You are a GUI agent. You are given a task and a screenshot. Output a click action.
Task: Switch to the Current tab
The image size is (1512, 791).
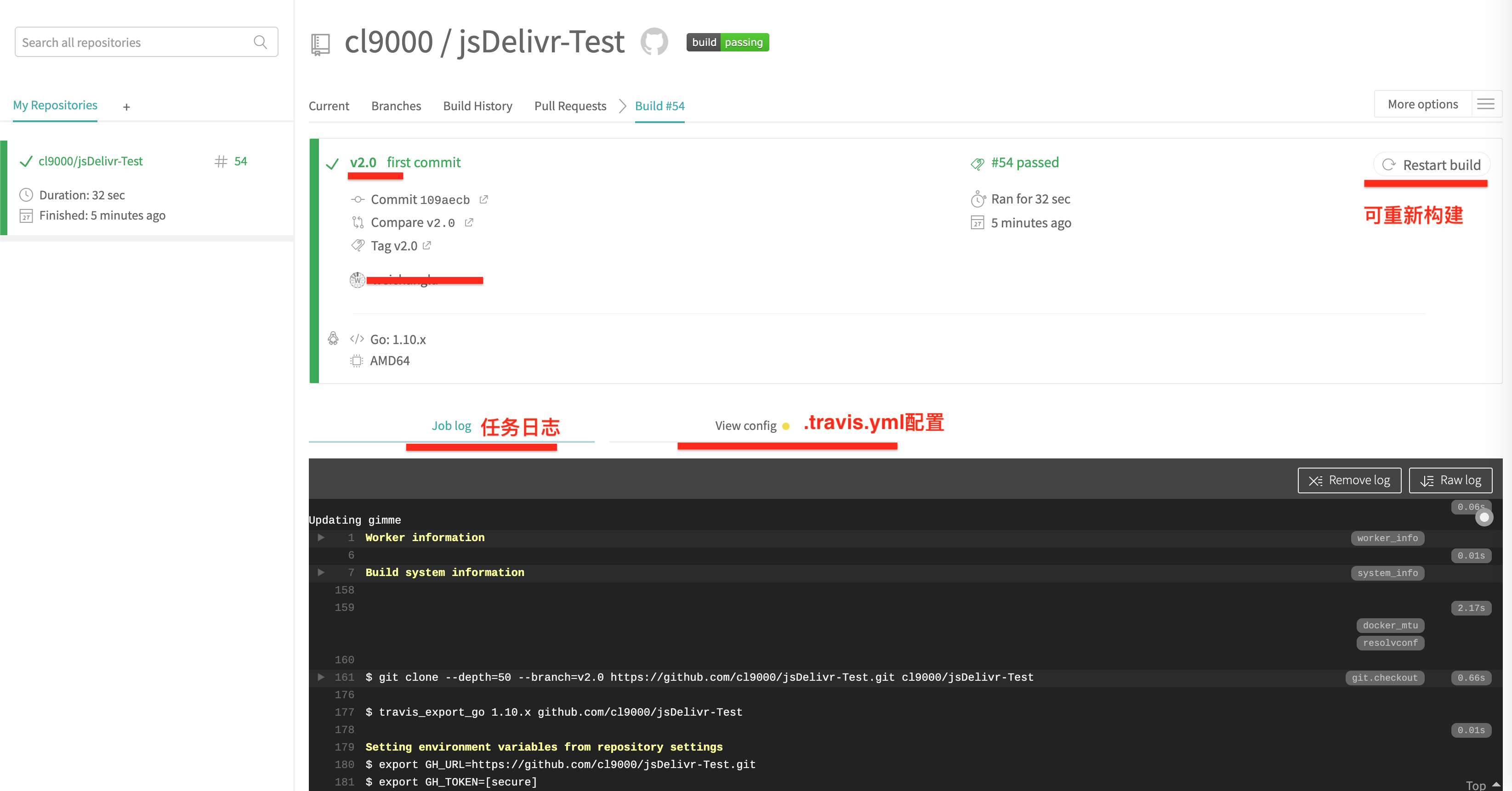click(x=329, y=106)
